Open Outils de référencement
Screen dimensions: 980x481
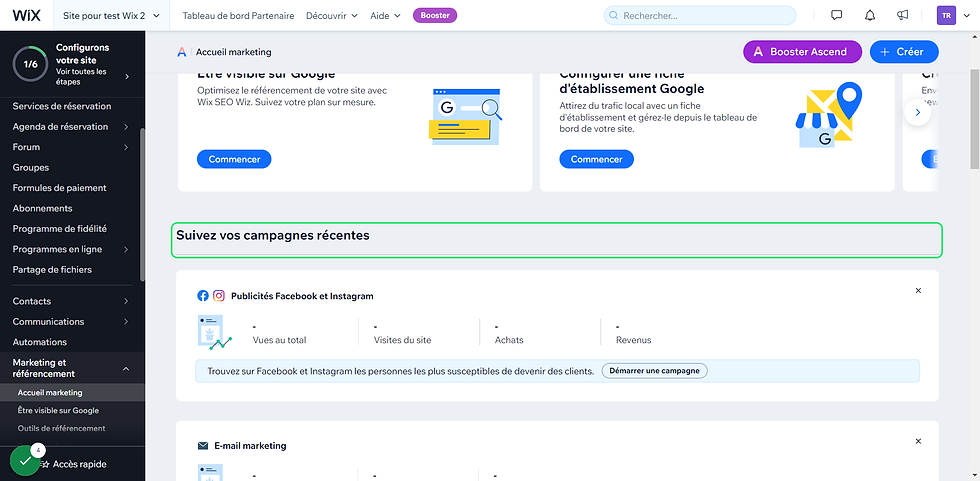click(61, 428)
